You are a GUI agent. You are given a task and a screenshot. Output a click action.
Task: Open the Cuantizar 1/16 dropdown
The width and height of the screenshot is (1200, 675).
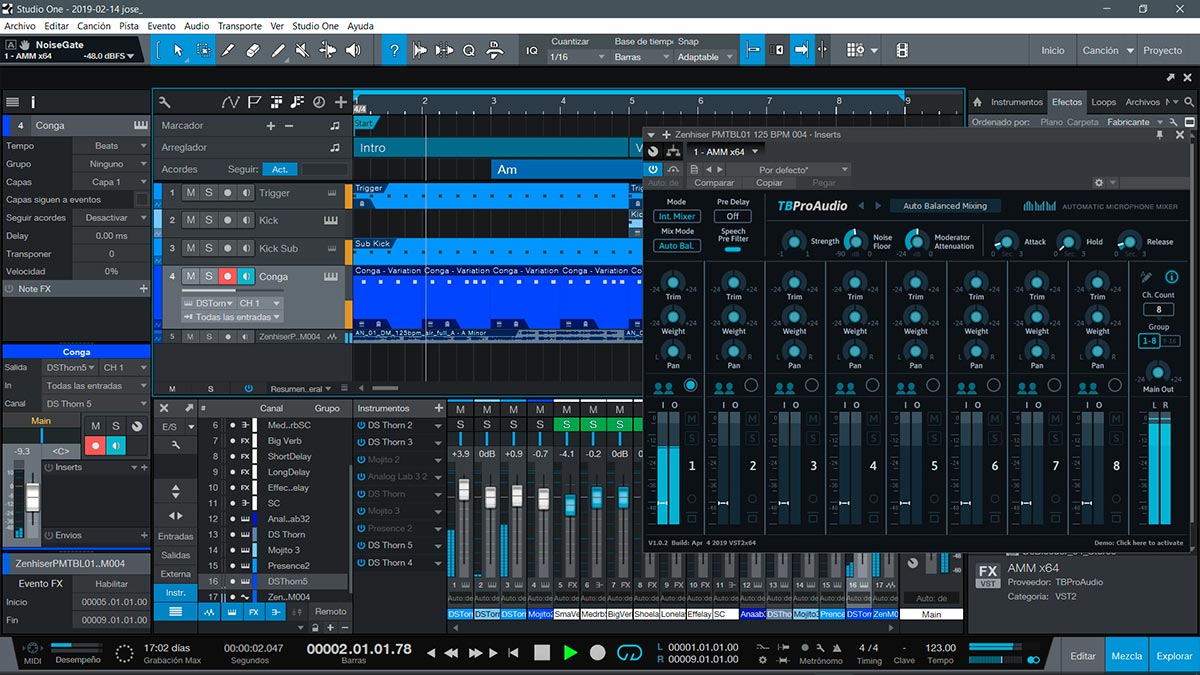coord(578,57)
